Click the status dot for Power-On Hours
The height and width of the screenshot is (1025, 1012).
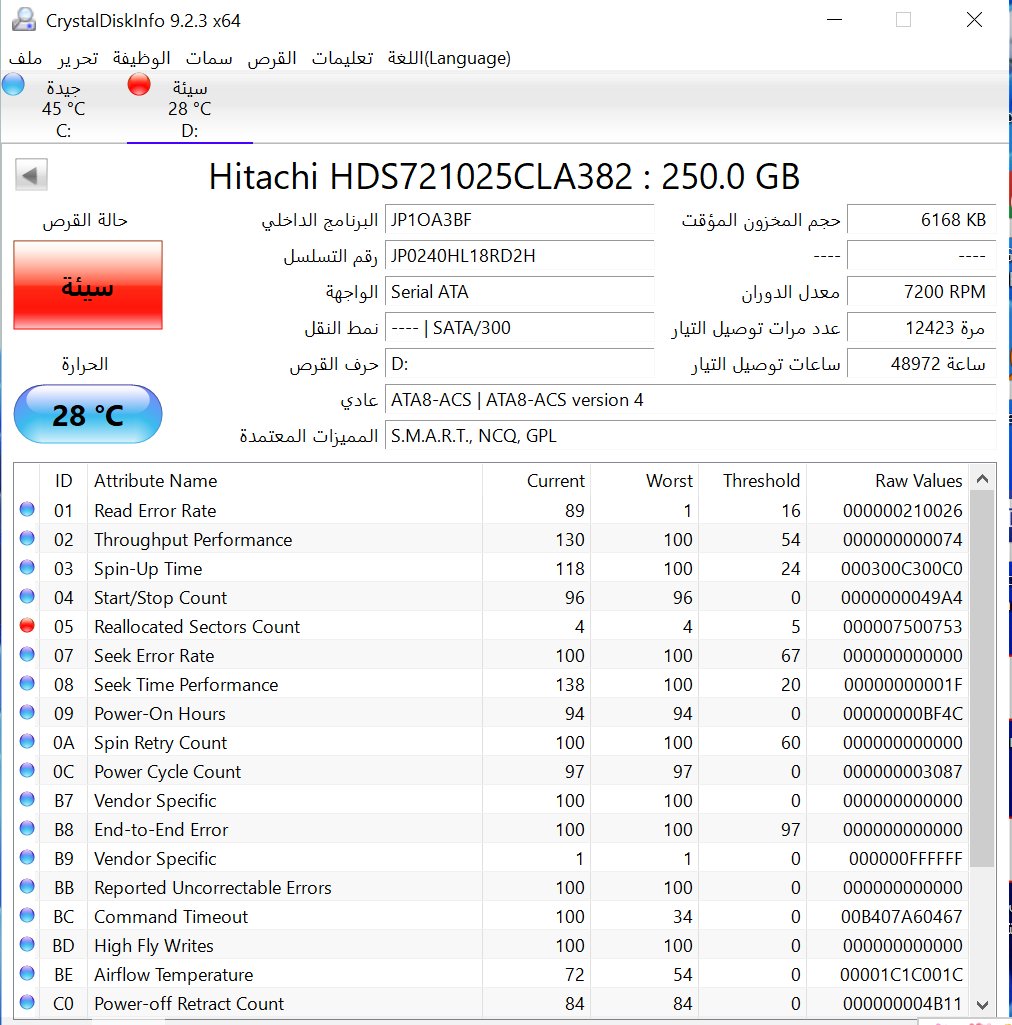27,713
